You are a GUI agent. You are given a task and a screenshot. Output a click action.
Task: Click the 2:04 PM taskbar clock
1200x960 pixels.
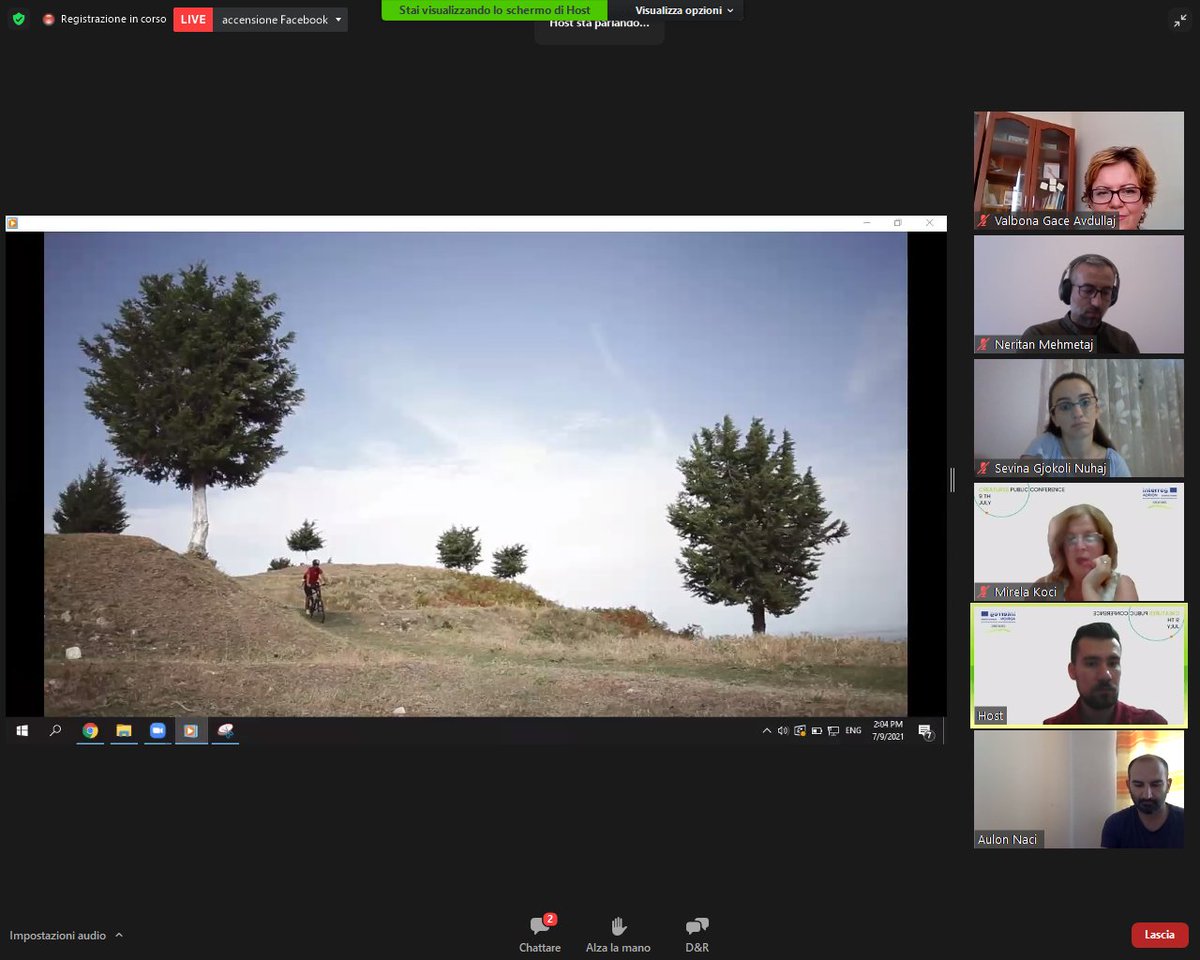888,731
